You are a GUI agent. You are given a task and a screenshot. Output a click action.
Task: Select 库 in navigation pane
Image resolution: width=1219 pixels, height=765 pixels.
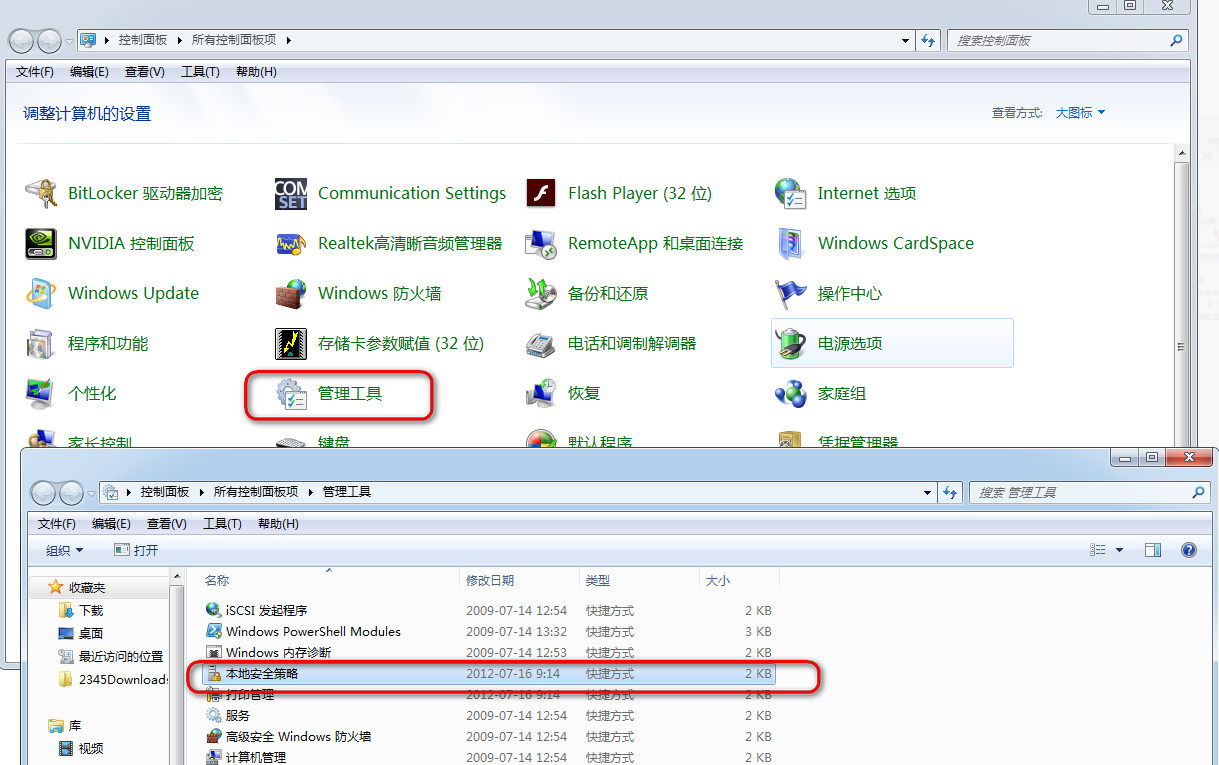[x=65, y=726]
